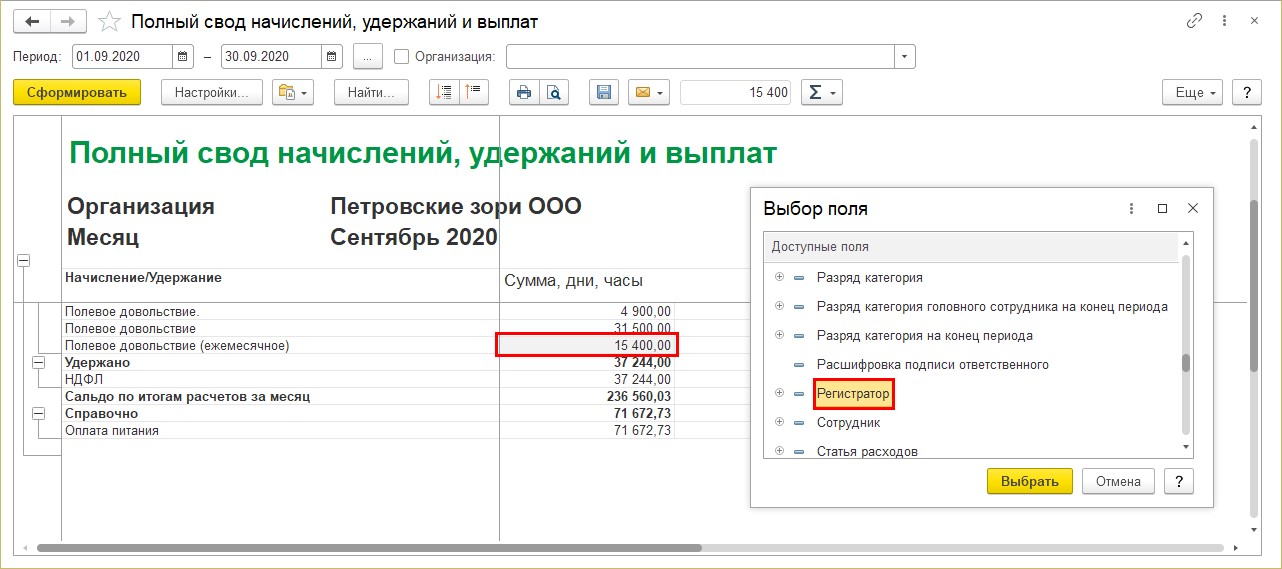This screenshot has height=569, width=1282.
Task: Confirm field choice with Выбрать
Action: 1029,481
